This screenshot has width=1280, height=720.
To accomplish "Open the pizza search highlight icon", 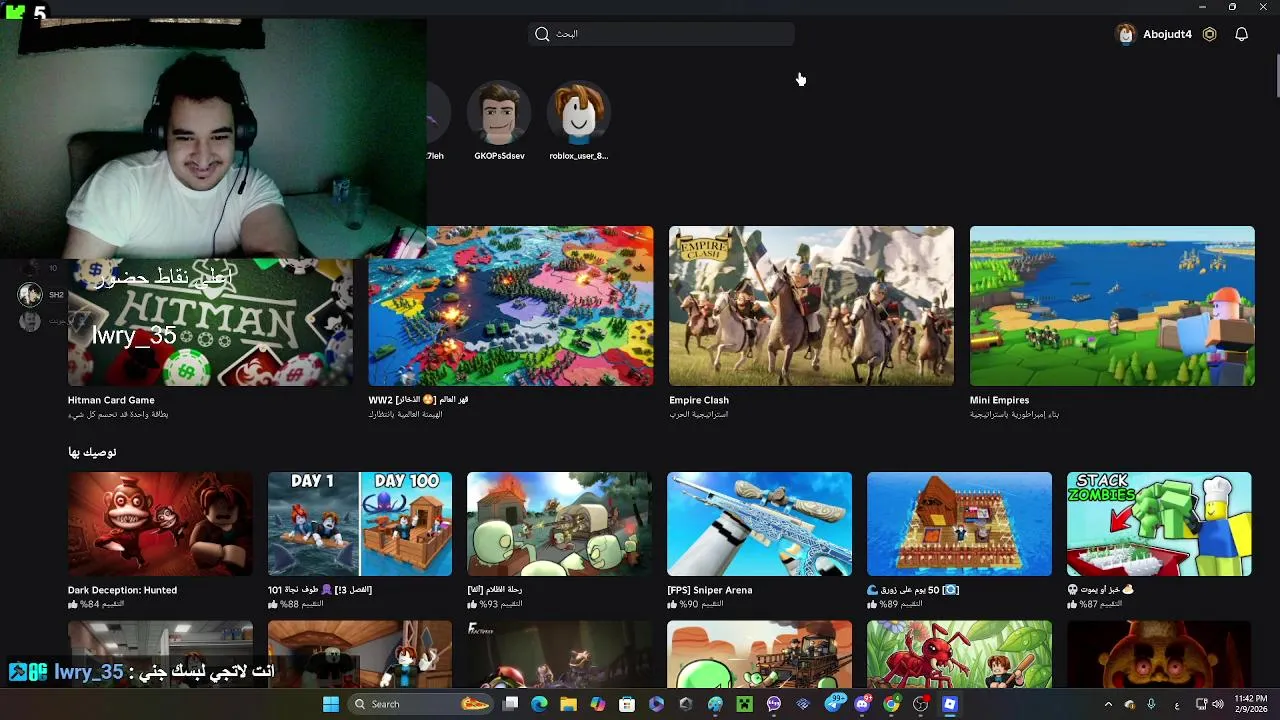I will pos(475,704).
